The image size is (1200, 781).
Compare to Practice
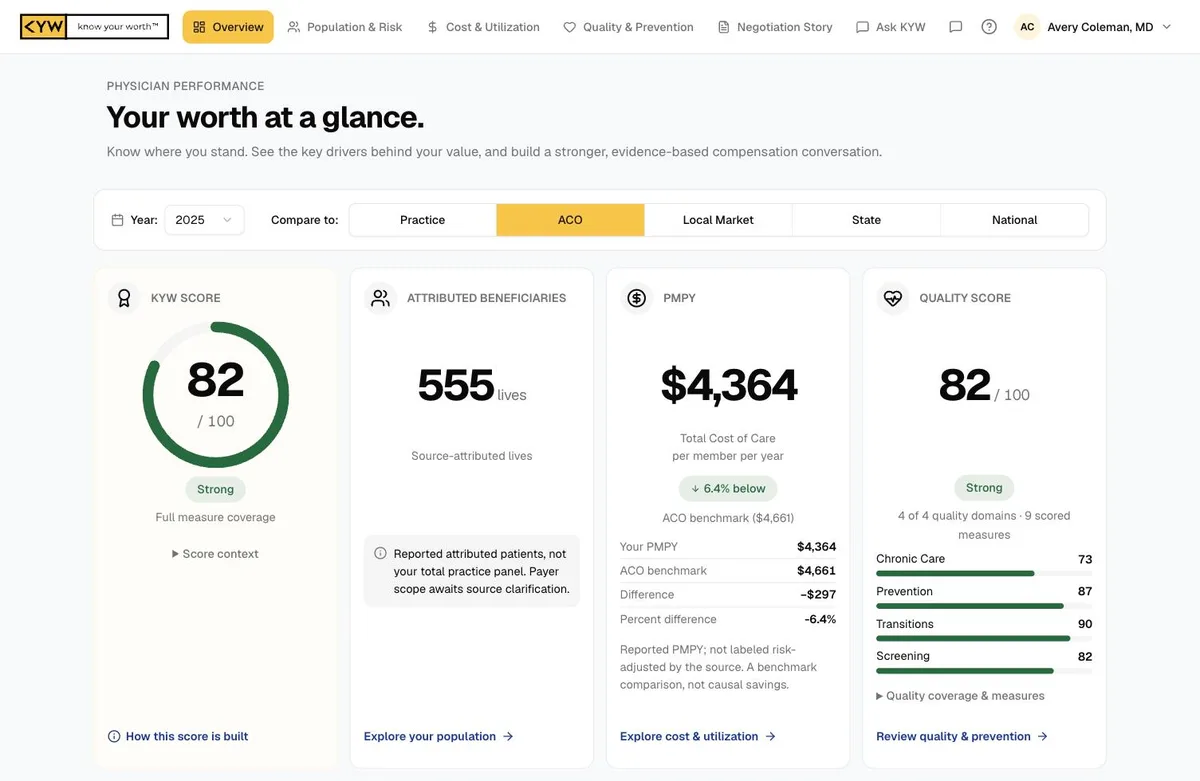point(423,220)
